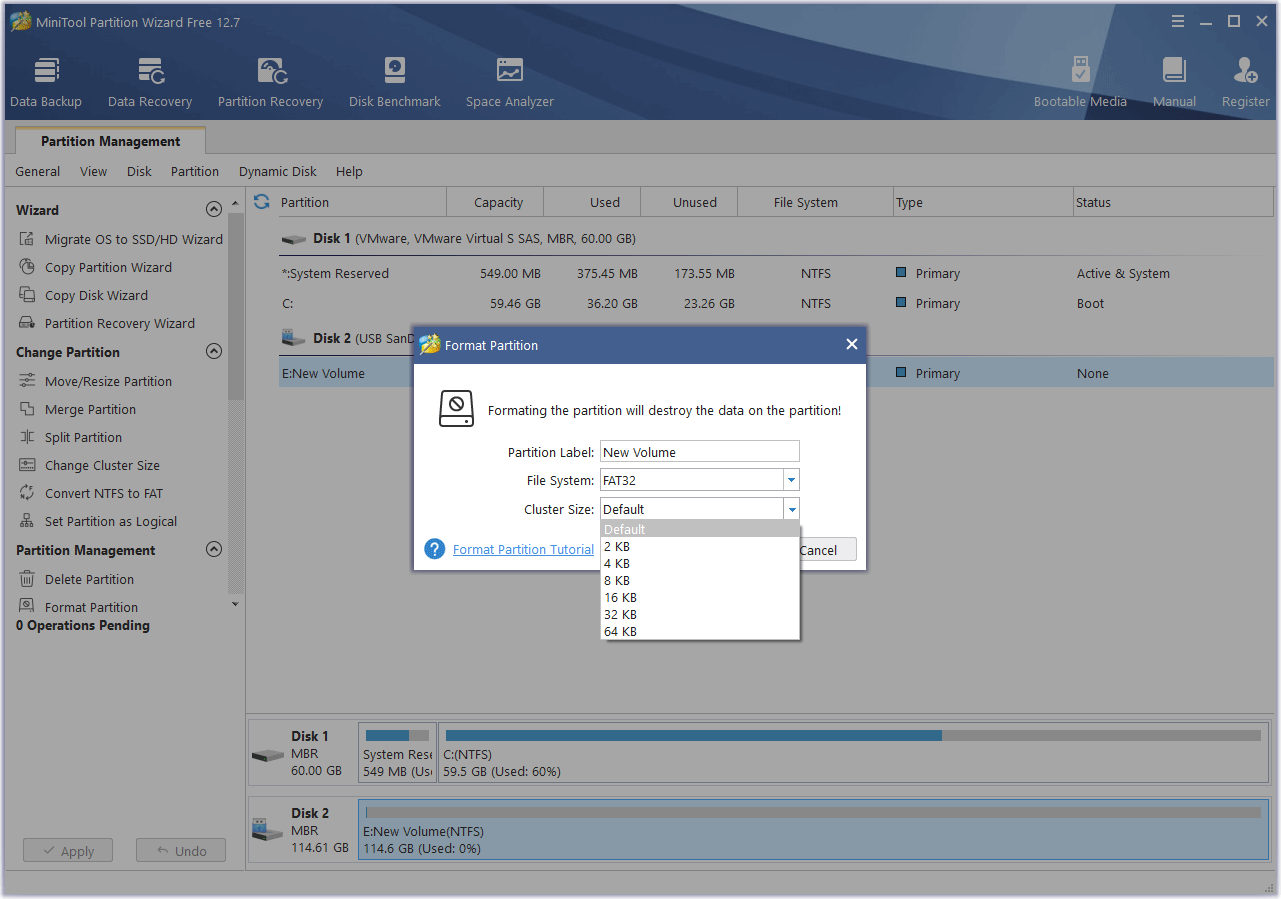Click the Disk 1 drive icon in disk map

[267, 755]
